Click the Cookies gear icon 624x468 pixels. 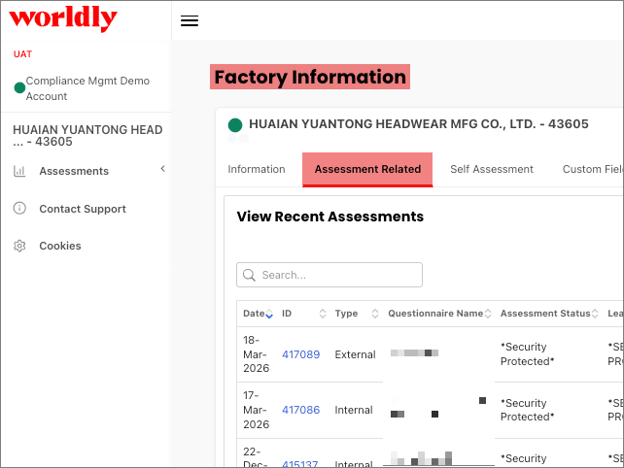point(20,246)
